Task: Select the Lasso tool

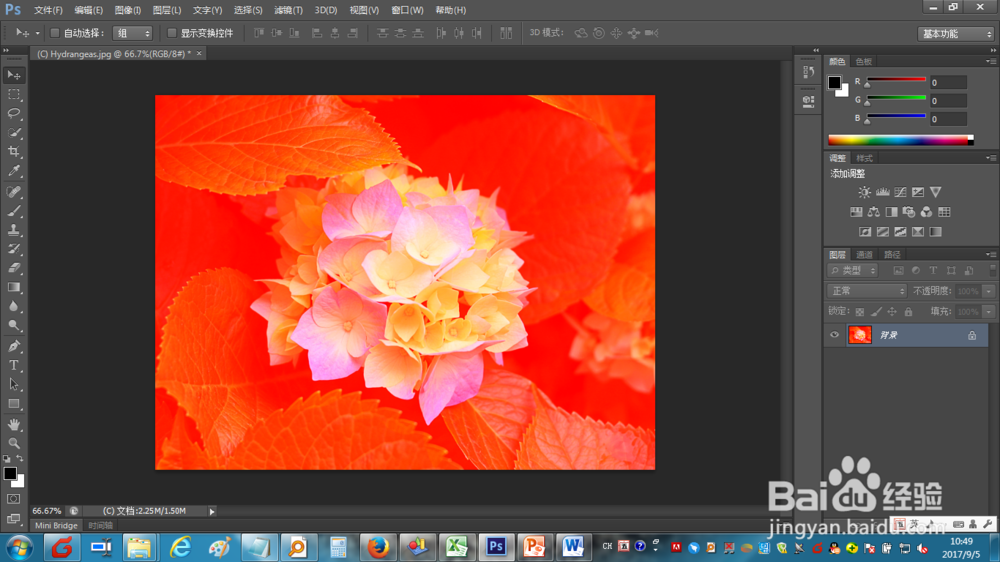Action: [13, 114]
